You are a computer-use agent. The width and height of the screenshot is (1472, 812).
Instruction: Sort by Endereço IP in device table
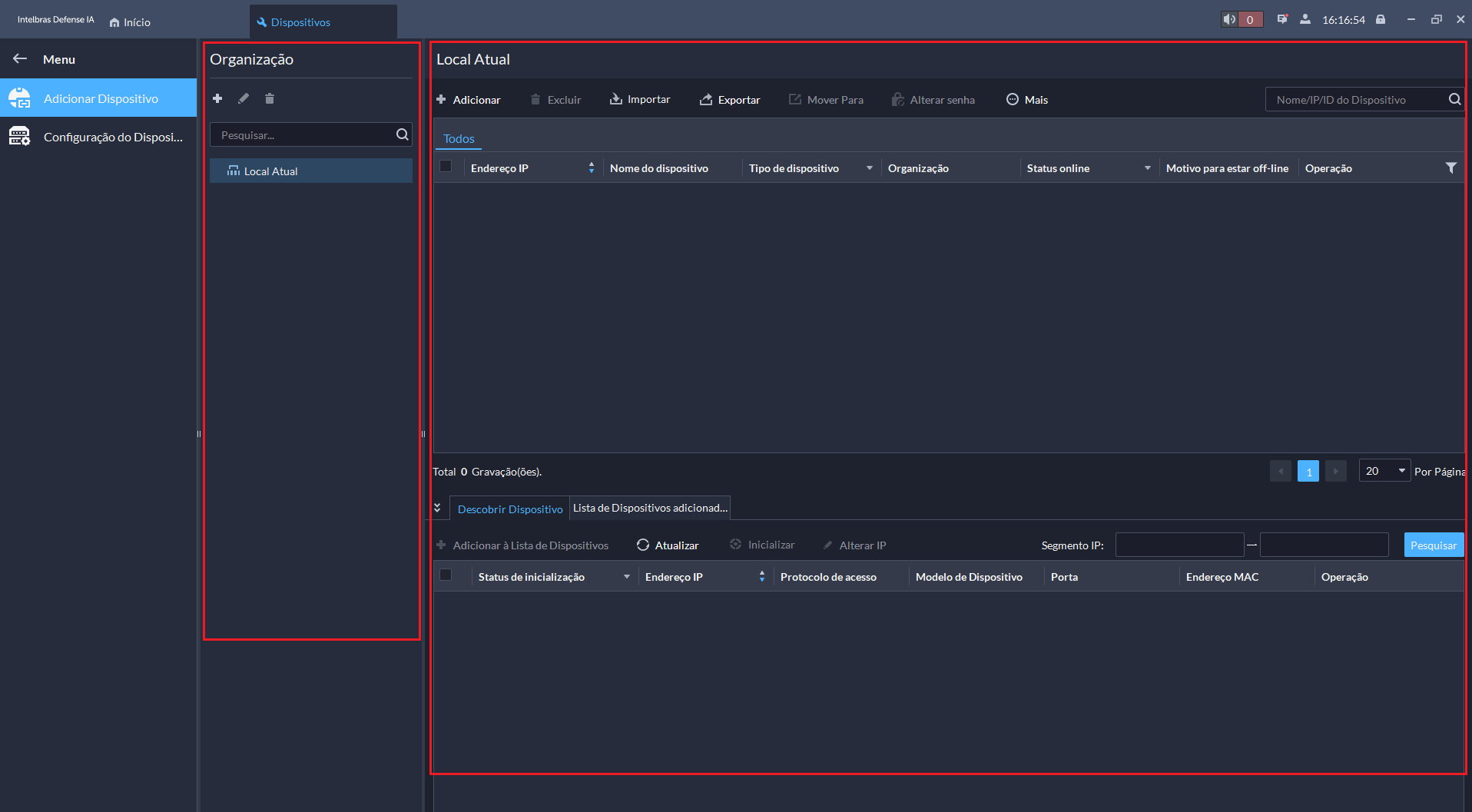click(x=591, y=167)
